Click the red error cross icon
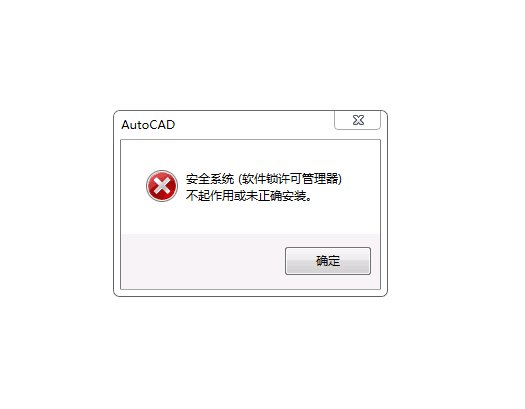 coord(162,186)
